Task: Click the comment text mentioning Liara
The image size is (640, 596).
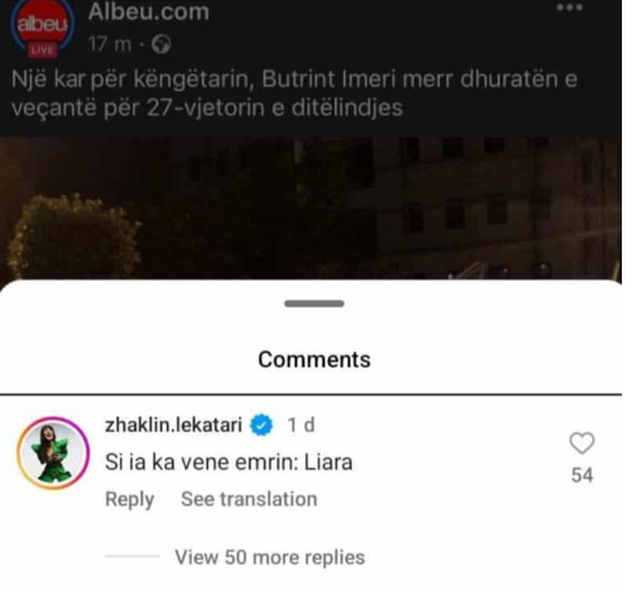Action: (229, 463)
